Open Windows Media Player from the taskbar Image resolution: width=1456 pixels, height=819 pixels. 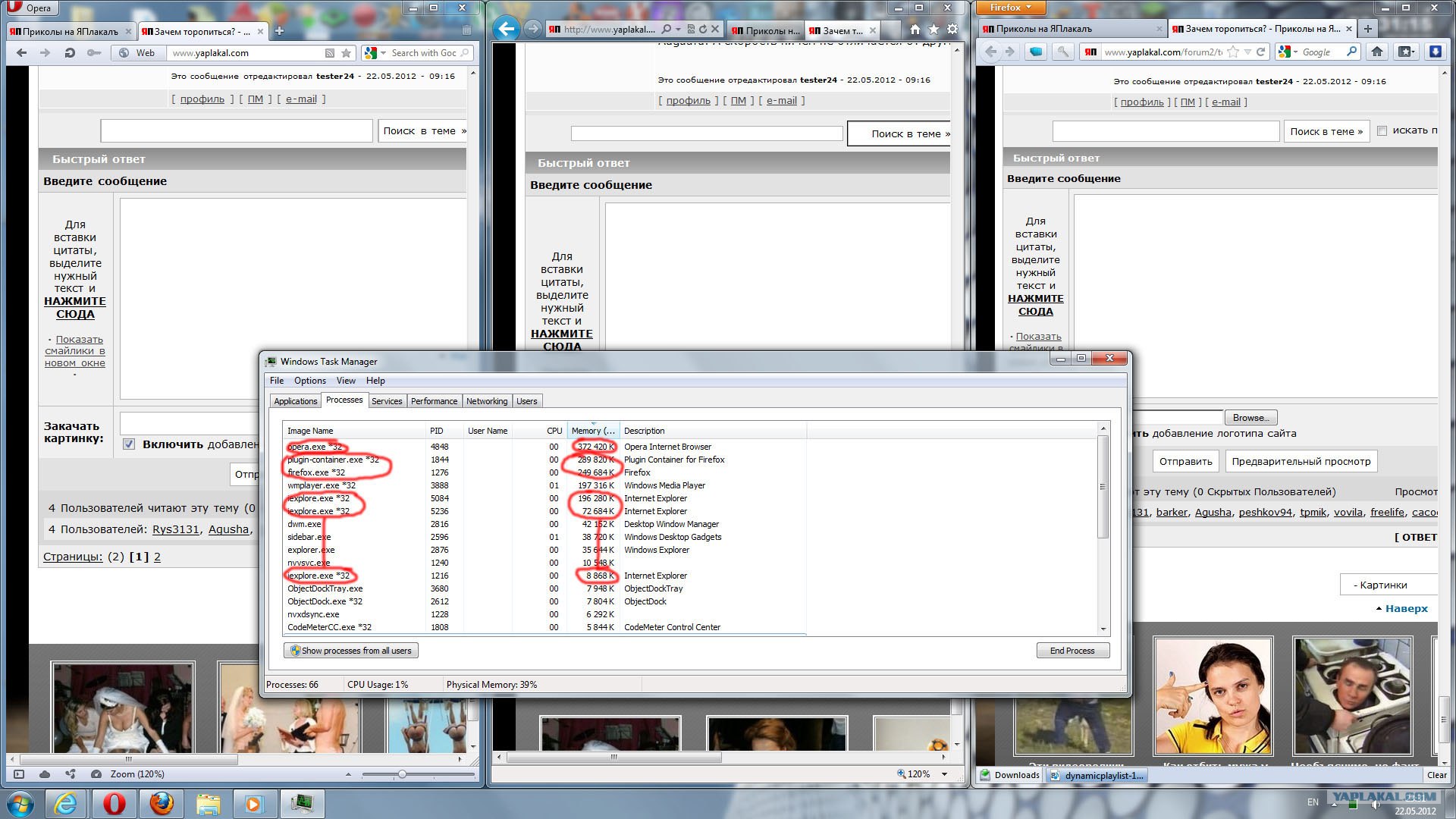point(254,803)
